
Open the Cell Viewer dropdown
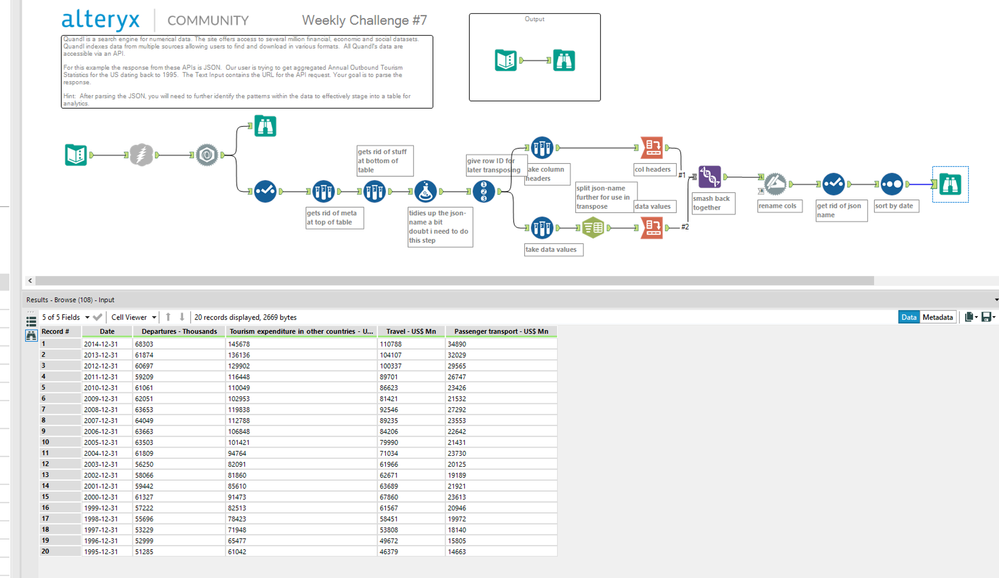pos(134,317)
